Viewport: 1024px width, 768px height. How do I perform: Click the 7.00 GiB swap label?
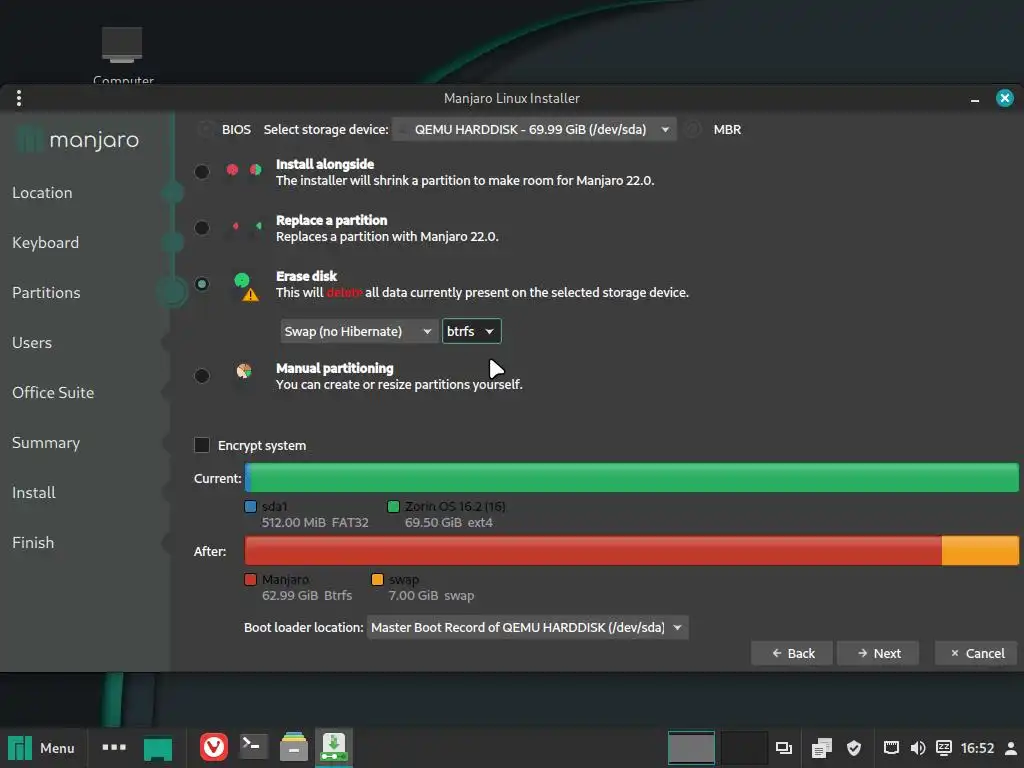coord(431,596)
